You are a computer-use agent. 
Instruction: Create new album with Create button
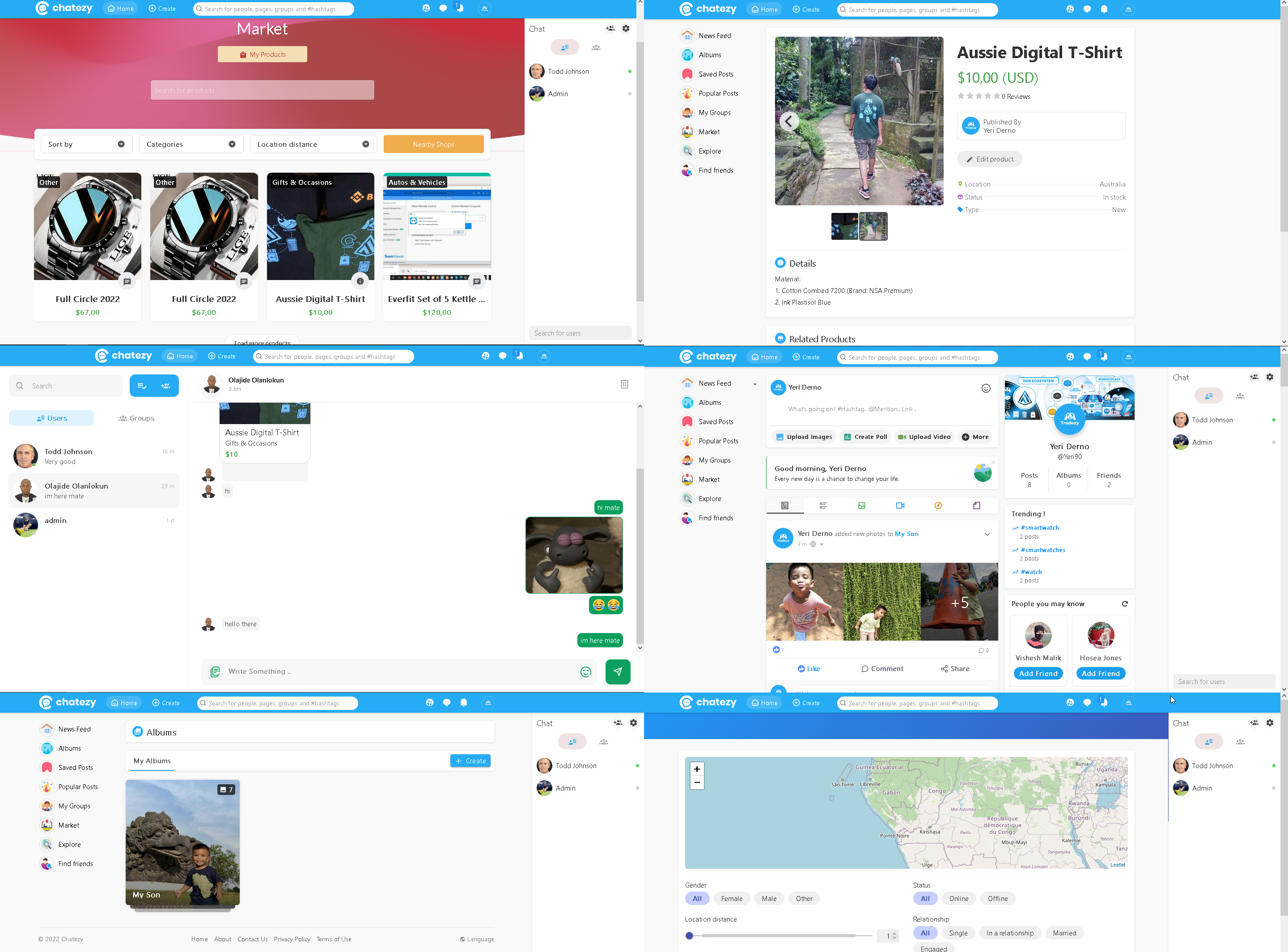[x=470, y=761]
